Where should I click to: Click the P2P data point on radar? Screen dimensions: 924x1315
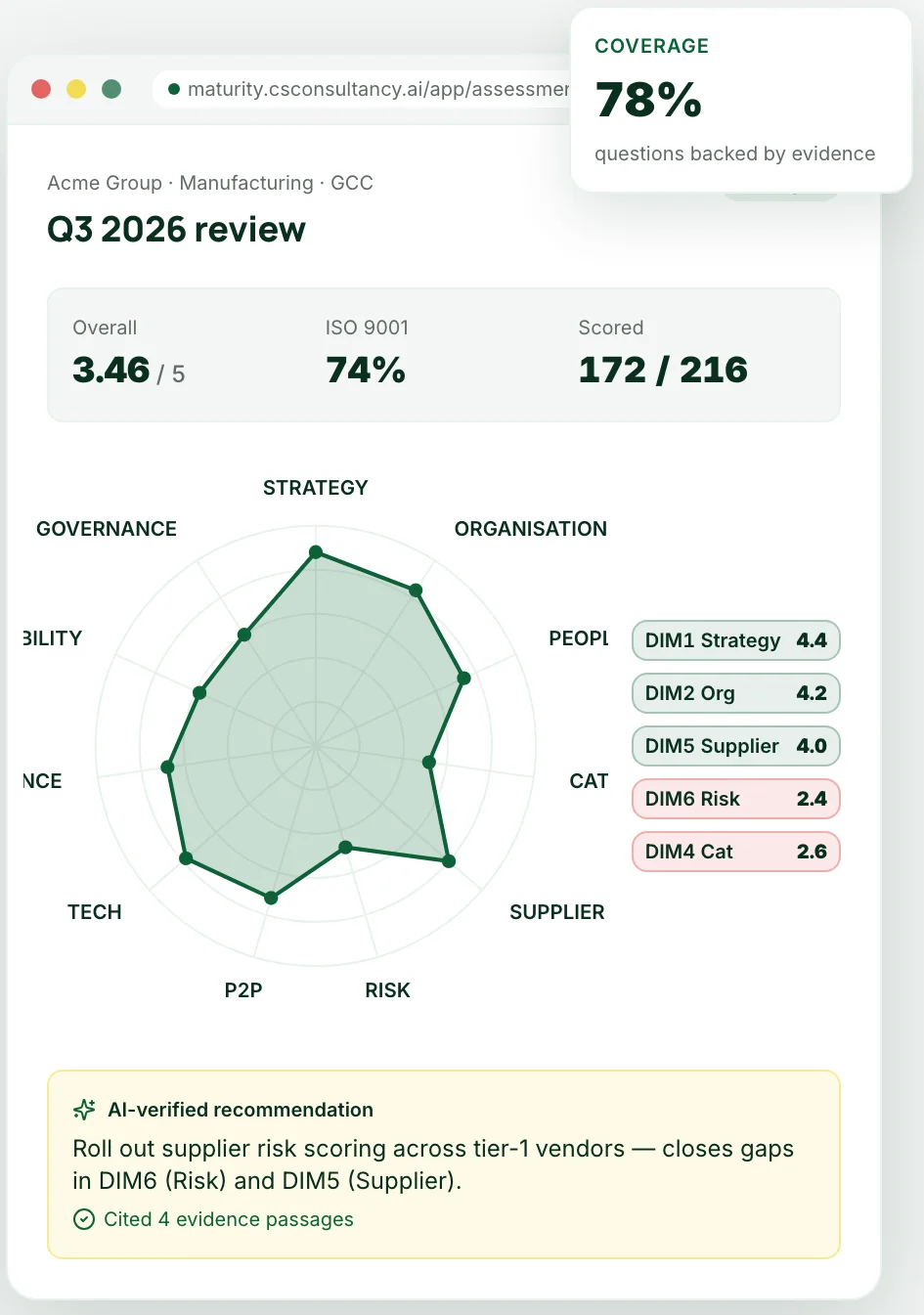(271, 898)
